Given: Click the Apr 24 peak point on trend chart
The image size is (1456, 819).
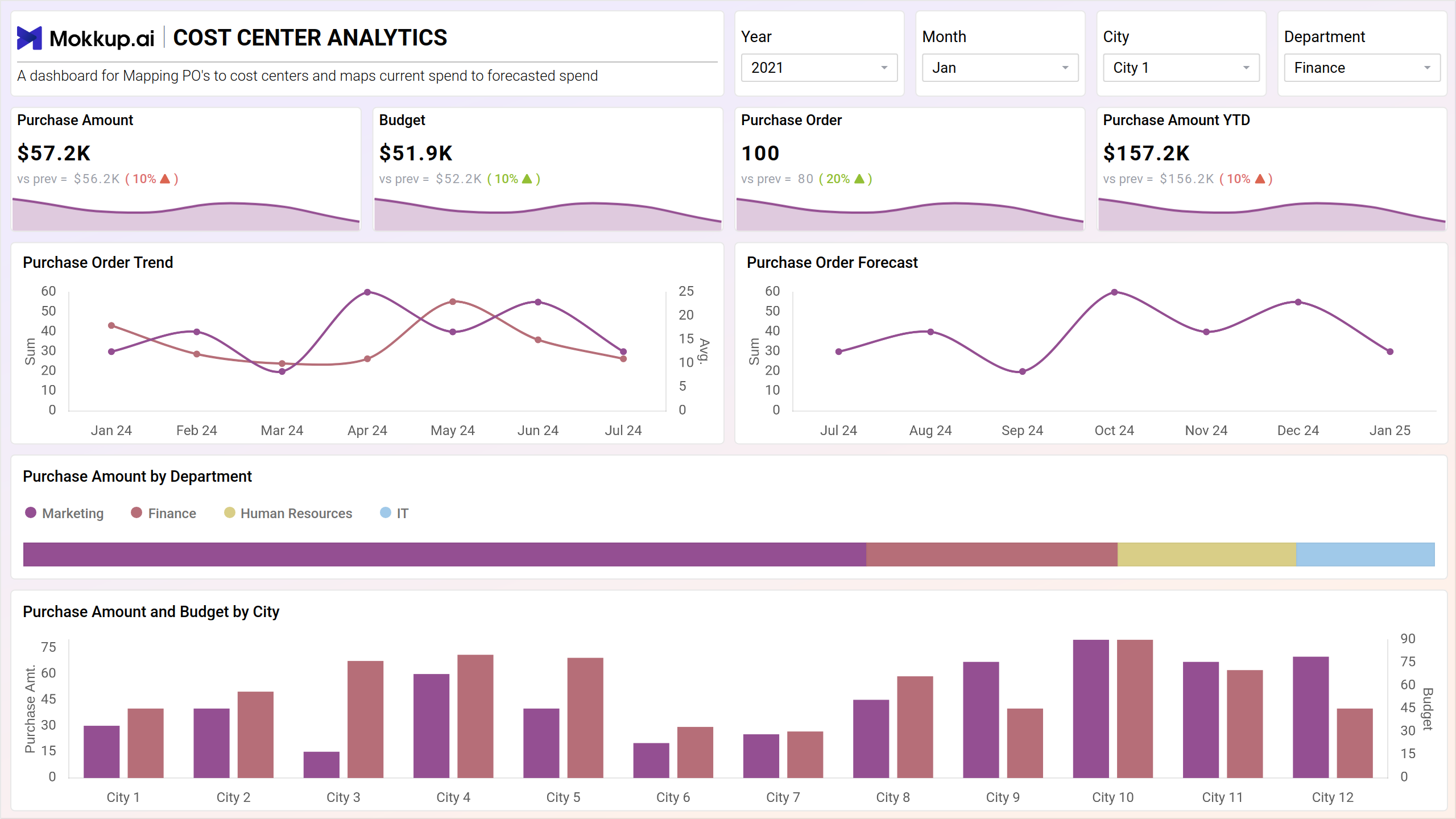Looking at the screenshot, I should [x=367, y=292].
